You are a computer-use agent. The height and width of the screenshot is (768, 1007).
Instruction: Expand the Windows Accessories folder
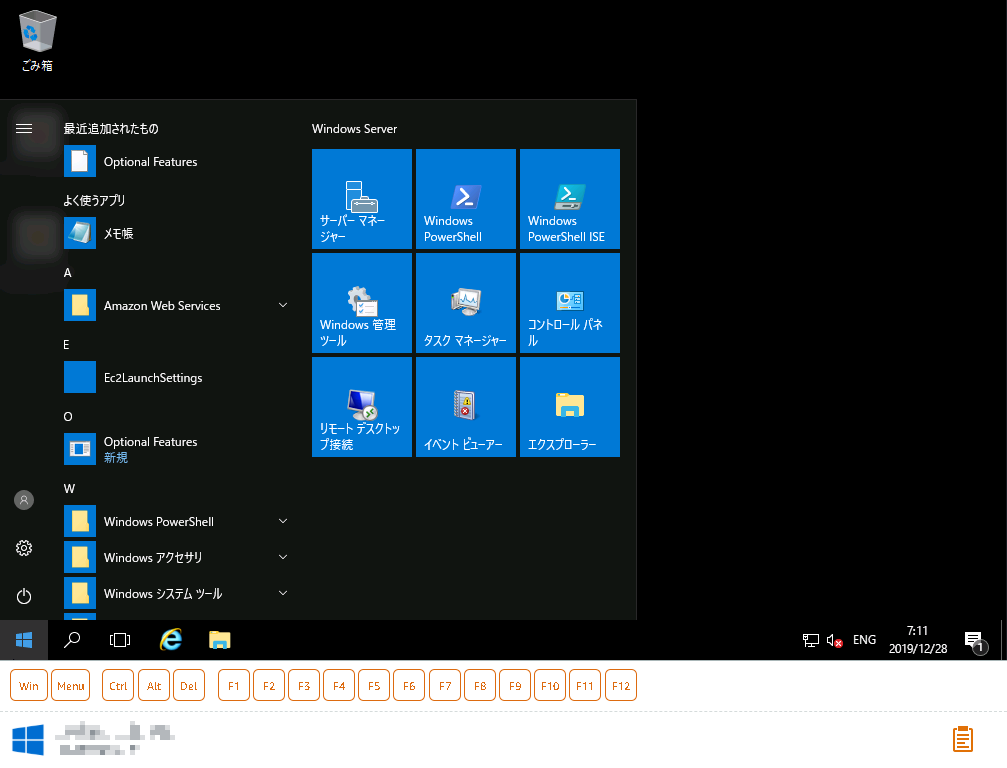pos(176,557)
